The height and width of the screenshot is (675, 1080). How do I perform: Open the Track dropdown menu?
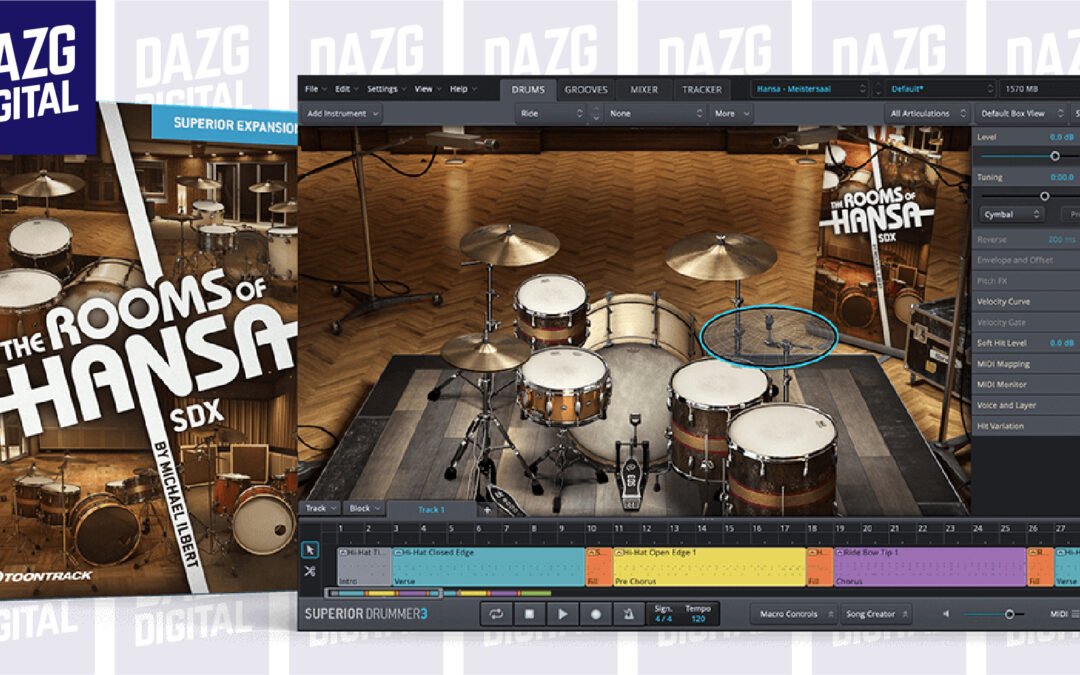[x=322, y=508]
